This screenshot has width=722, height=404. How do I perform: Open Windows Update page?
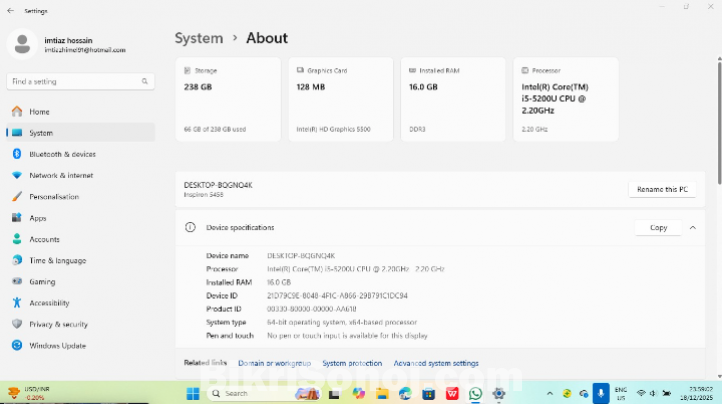tap(81, 345)
